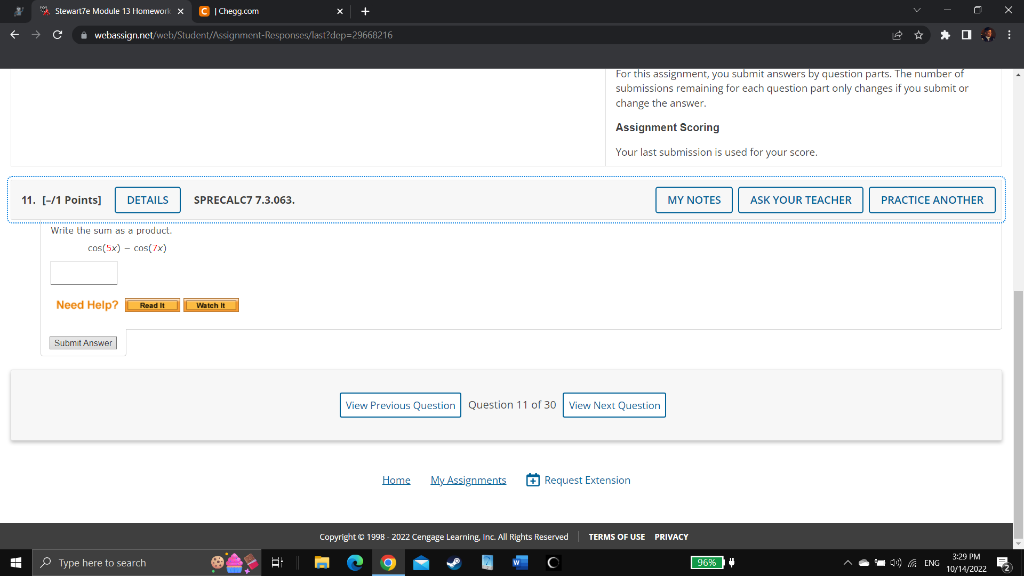Viewport: 1024px width, 576px height.
Task: Close the Chegg.com tab
Action: [x=340, y=11]
